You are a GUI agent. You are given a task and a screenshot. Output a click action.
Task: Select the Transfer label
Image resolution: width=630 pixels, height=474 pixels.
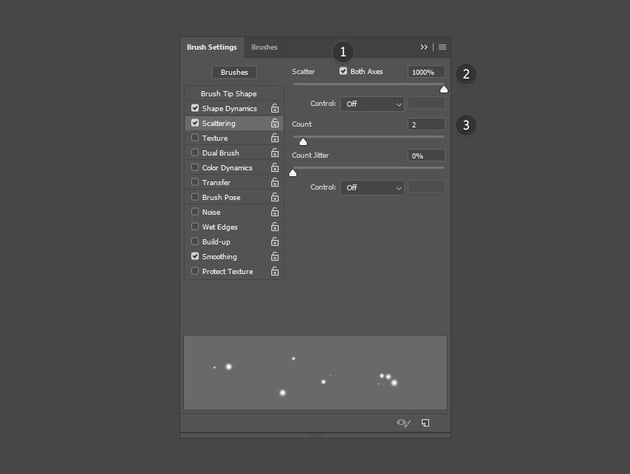[216, 182]
